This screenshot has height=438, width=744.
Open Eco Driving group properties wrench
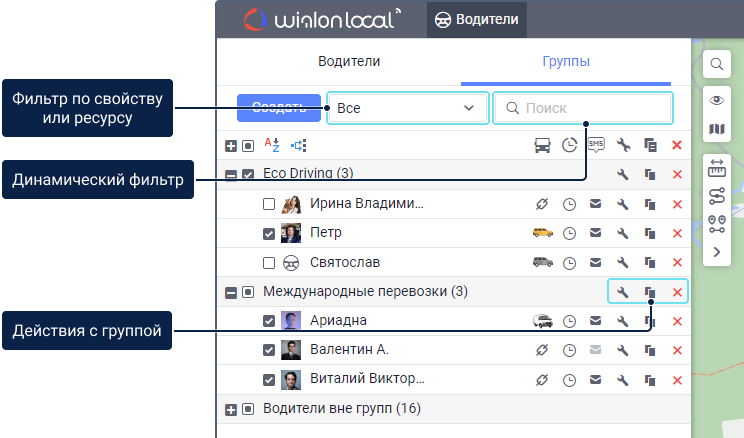(x=623, y=175)
